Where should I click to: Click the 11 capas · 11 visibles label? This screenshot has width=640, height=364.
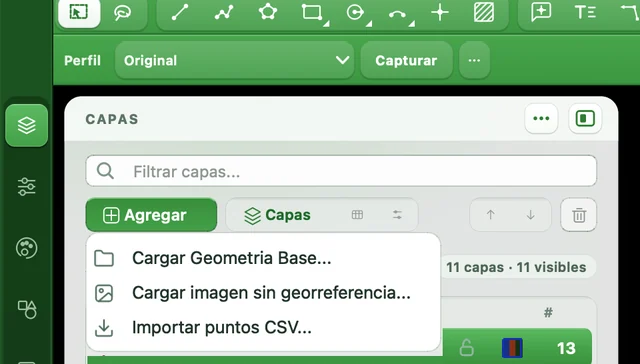(516, 268)
